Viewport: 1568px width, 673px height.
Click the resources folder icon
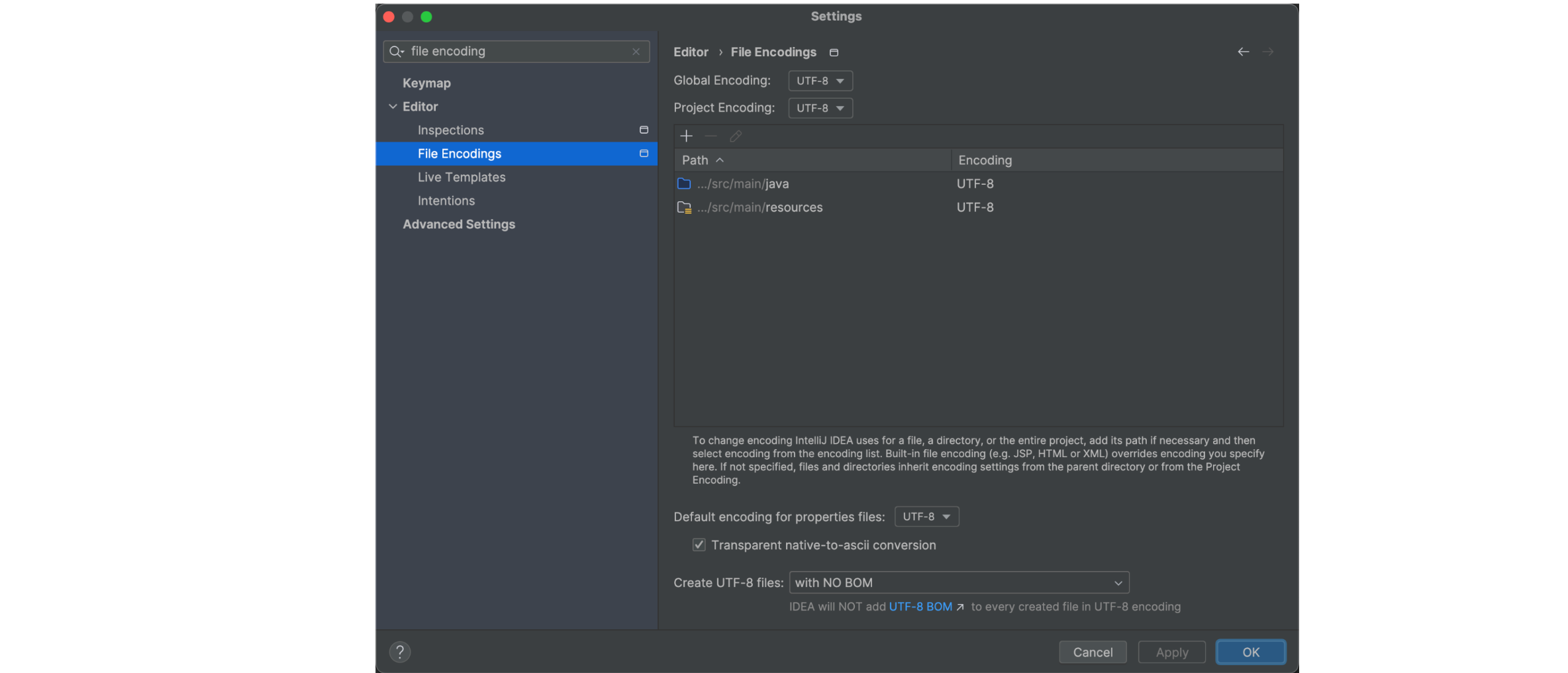click(684, 207)
